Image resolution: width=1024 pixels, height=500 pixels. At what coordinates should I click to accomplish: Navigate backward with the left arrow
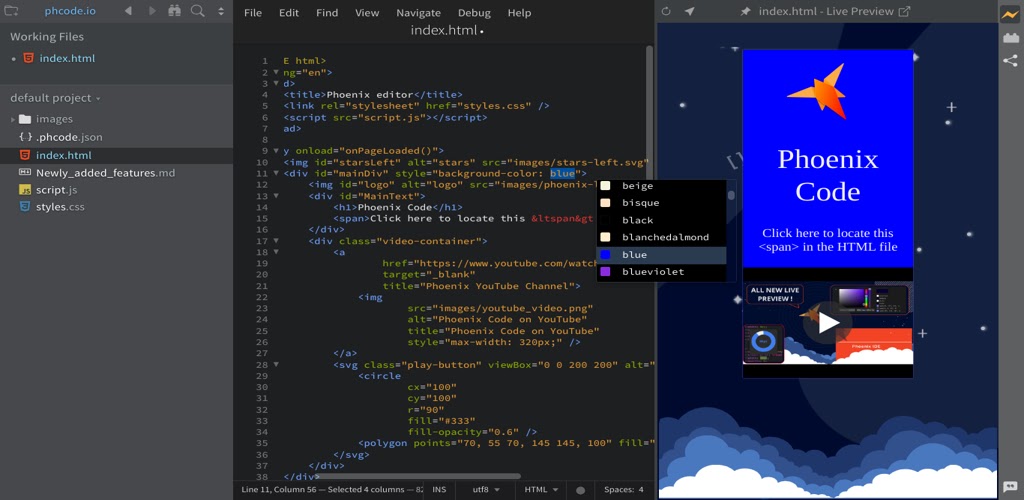click(x=128, y=12)
